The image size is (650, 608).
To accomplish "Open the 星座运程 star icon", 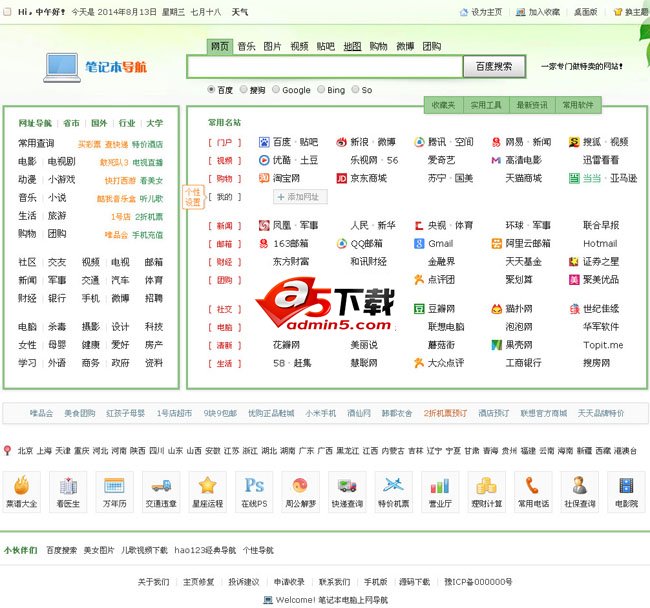I will pos(207,485).
